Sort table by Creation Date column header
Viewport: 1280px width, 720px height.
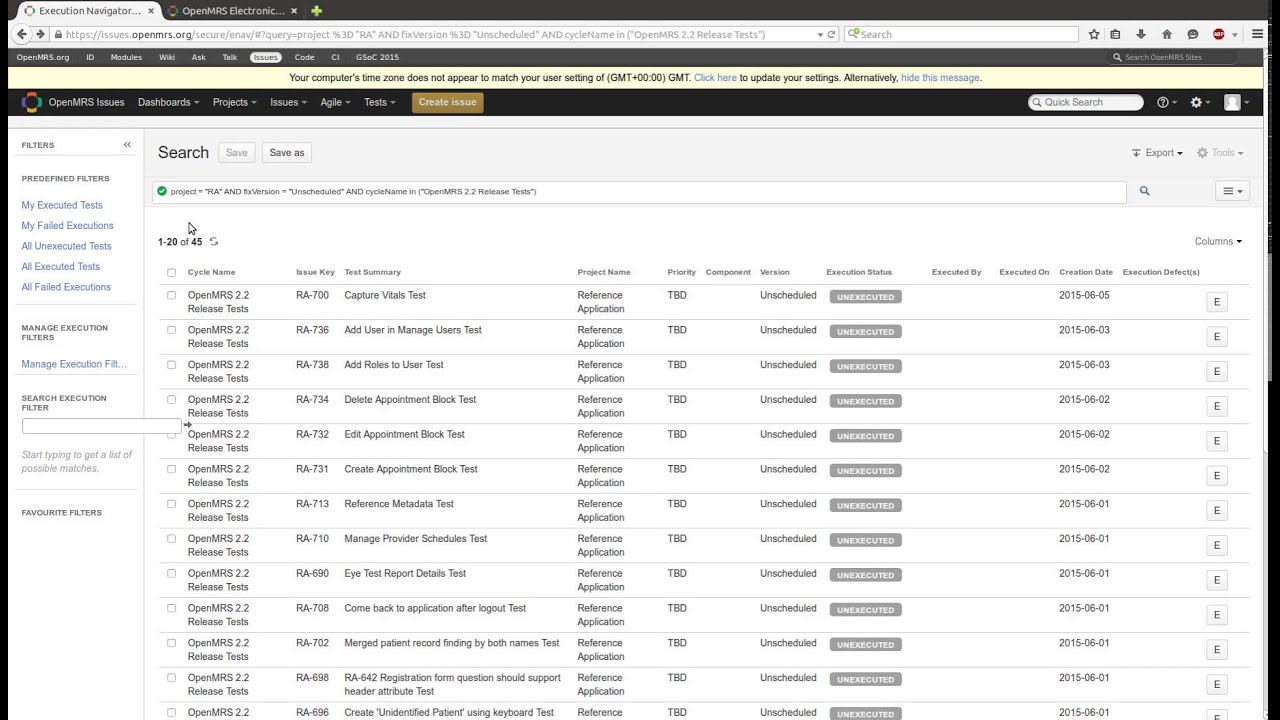tap(1086, 272)
